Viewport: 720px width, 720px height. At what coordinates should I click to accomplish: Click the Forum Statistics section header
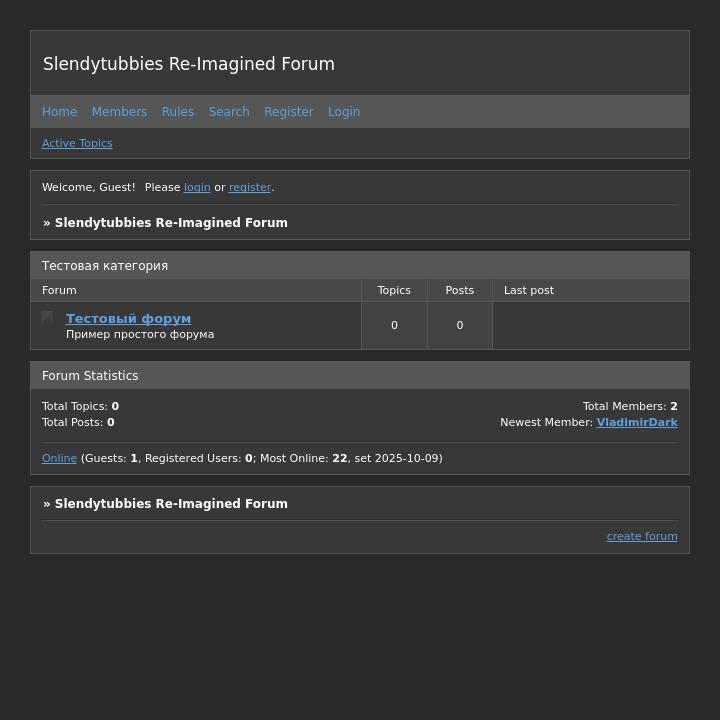(90, 376)
